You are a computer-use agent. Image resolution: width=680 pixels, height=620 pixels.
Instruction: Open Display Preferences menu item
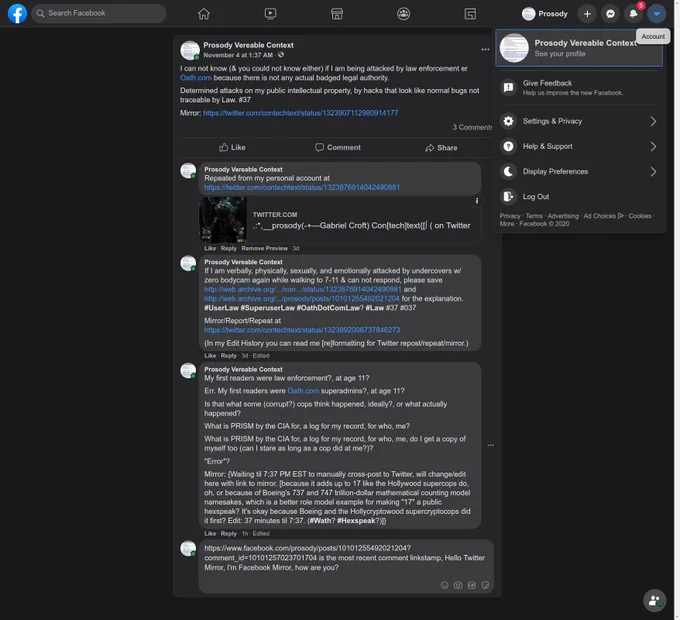coord(579,172)
